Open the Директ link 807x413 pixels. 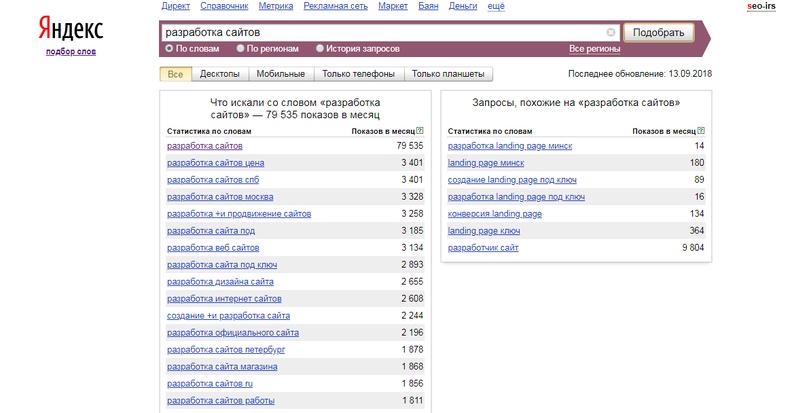(176, 6)
